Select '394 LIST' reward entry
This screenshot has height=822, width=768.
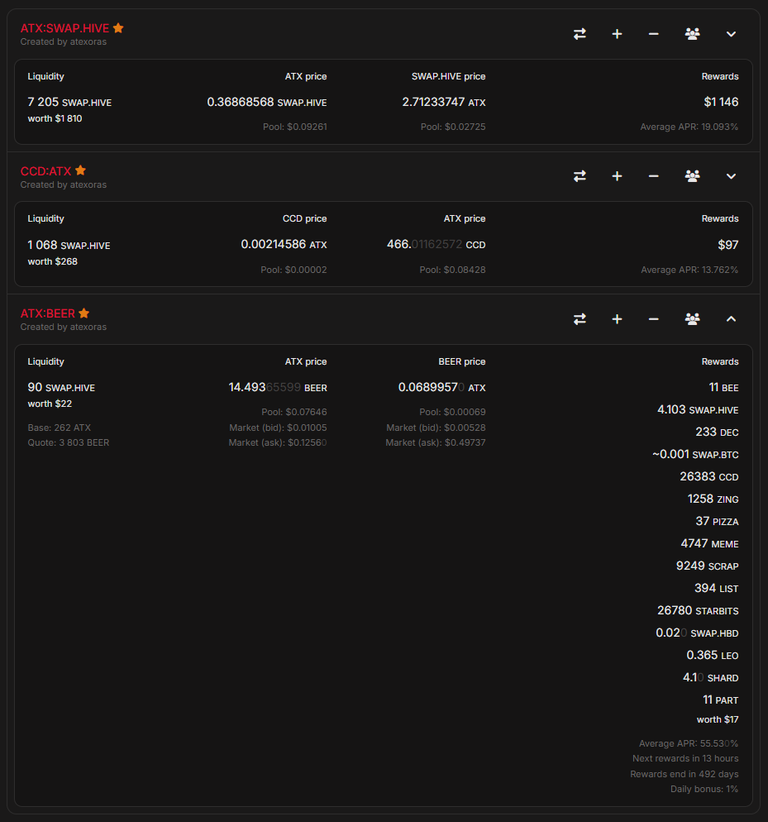(x=716, y=588)
